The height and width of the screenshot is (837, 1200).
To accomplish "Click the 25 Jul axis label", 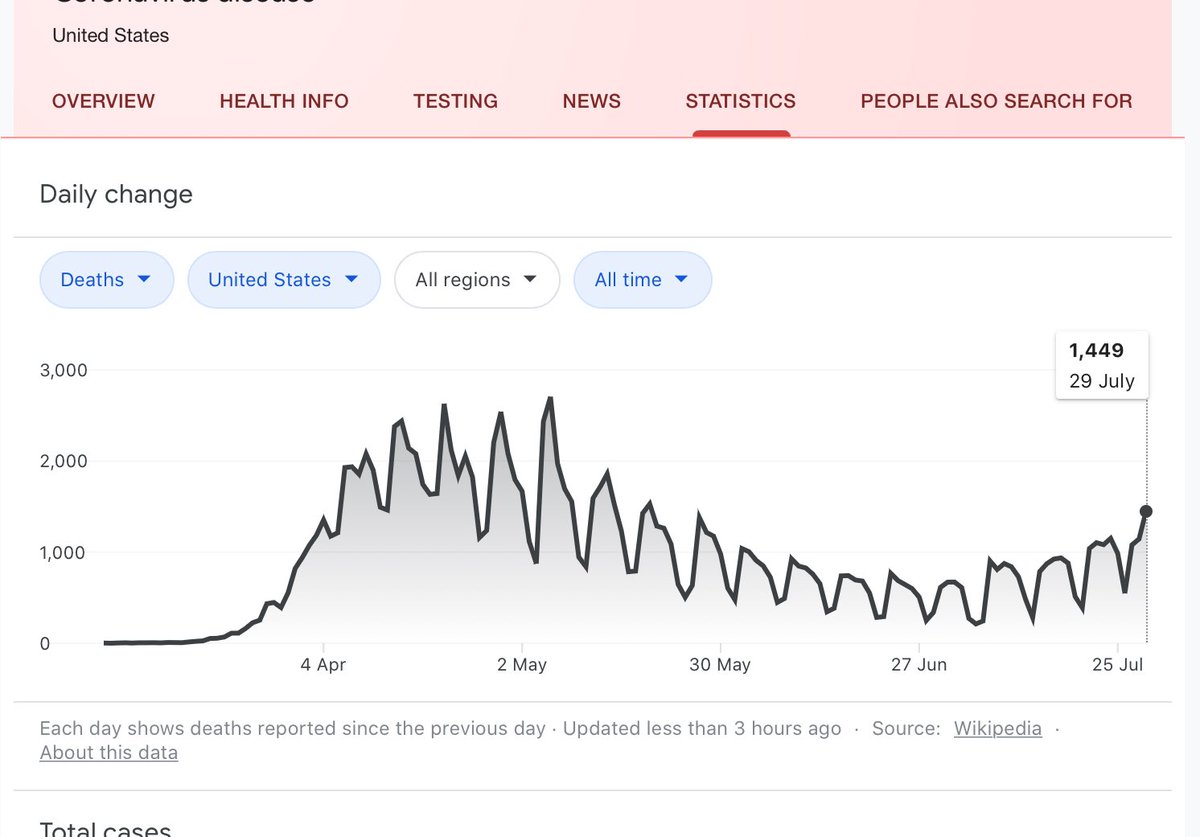I will [x=1117, y=664].
